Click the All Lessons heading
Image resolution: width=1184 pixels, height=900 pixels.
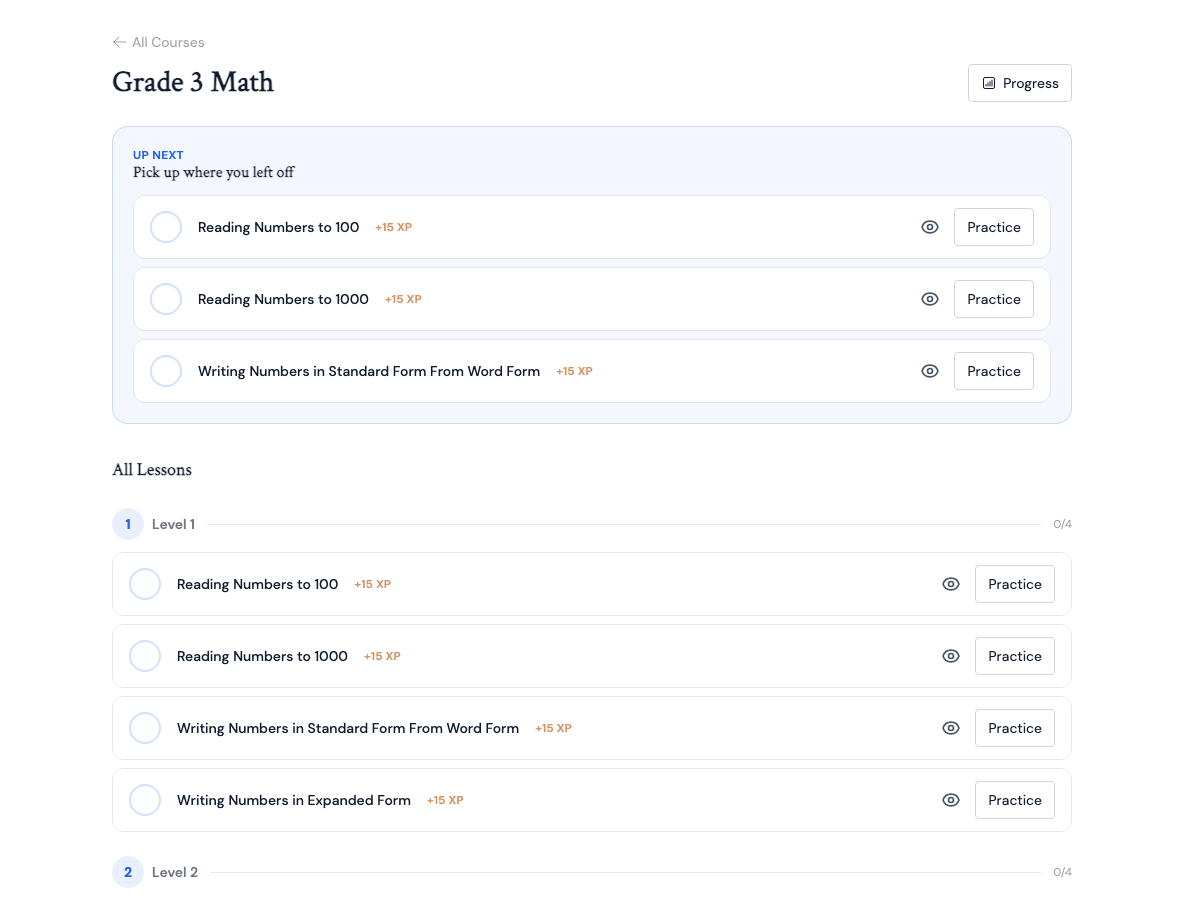click(152, 470)
